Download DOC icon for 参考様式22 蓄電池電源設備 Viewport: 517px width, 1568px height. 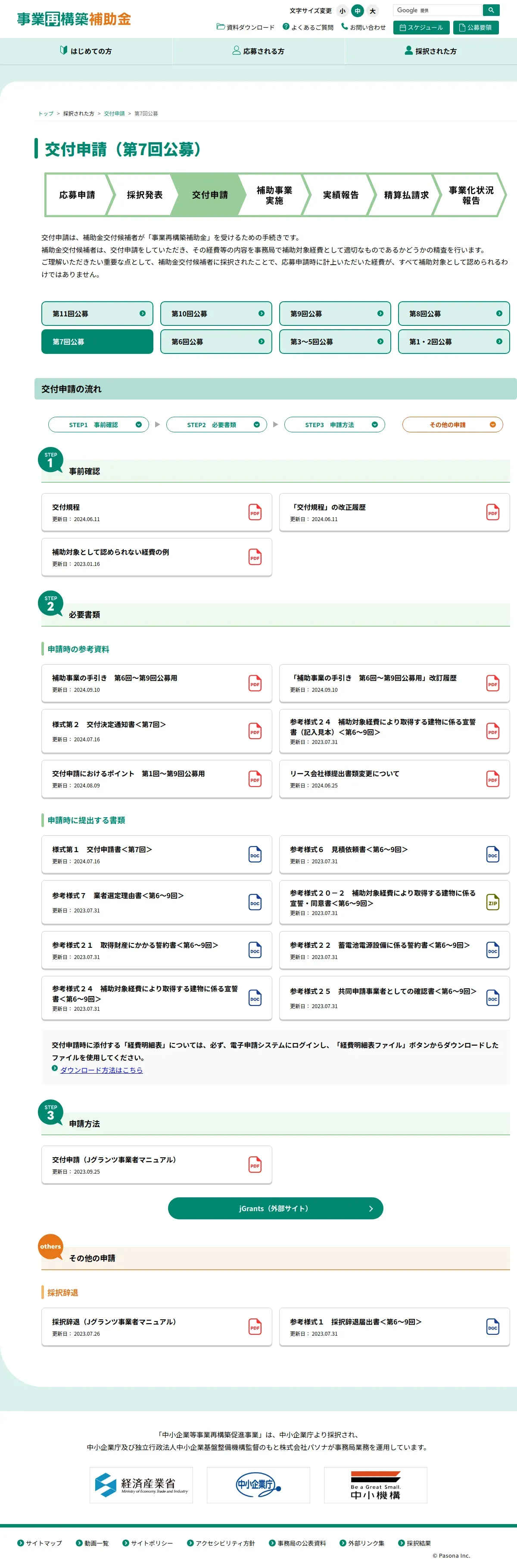pos(493,950)
